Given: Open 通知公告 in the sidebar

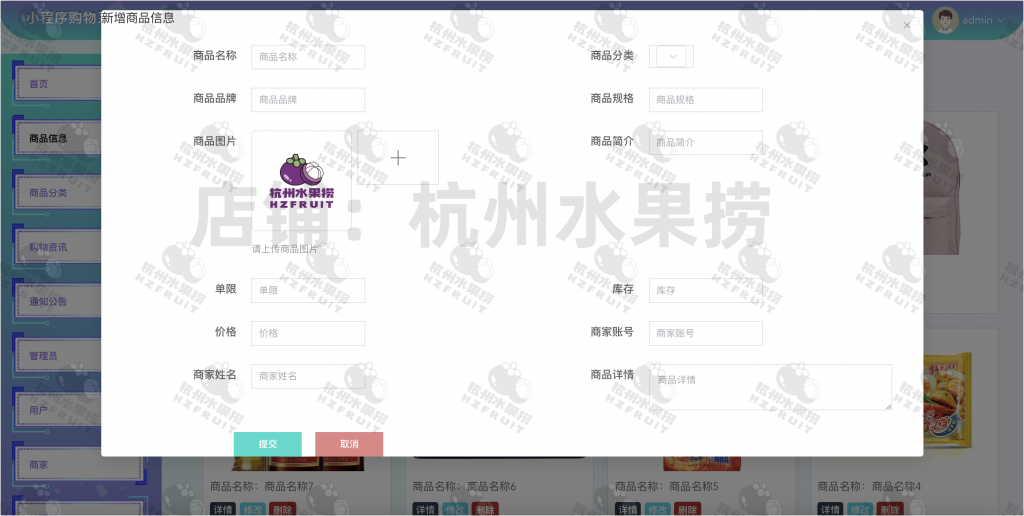Looking at the screenshot, I should (59, 301).
